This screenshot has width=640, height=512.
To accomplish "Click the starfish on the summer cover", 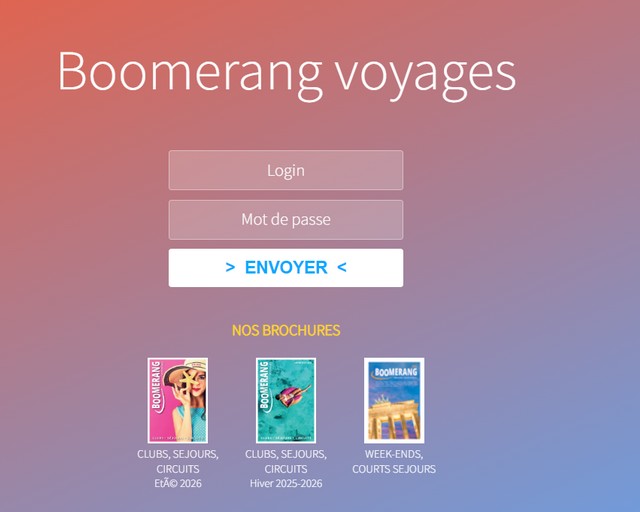I will click(x=188, y=378).
